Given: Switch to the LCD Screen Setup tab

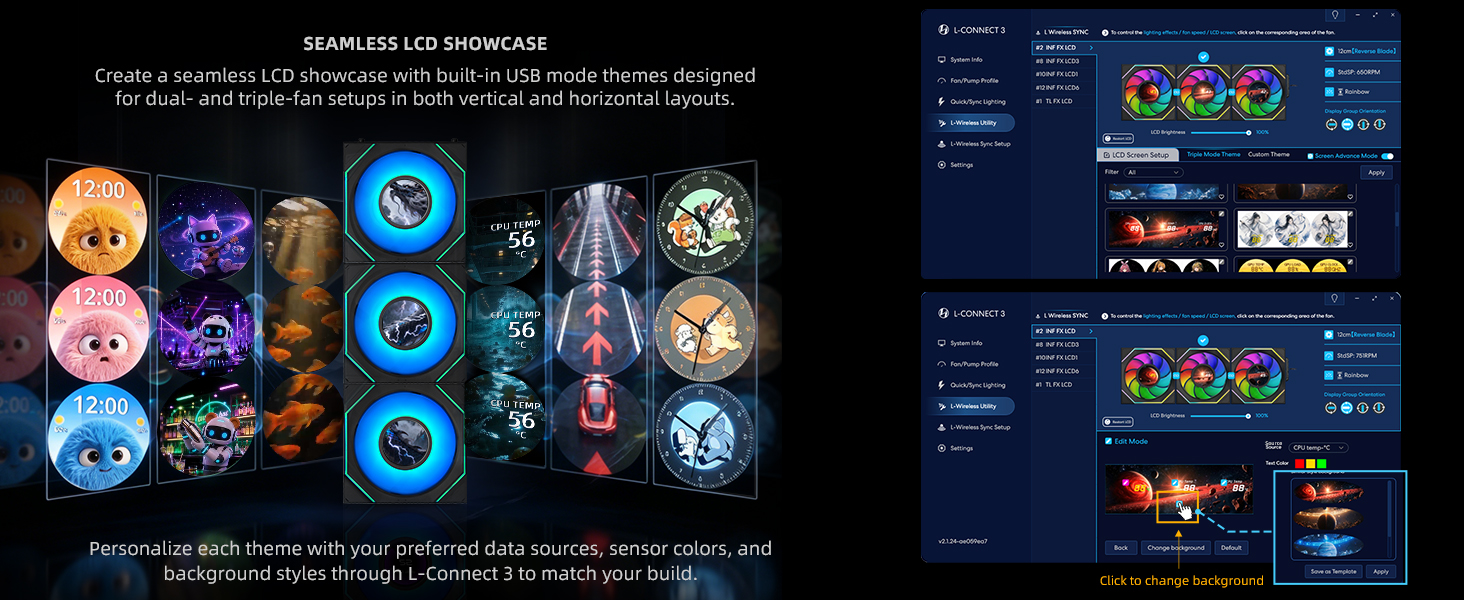Looking at the screenshot, I should click(x=1139, y=156).
